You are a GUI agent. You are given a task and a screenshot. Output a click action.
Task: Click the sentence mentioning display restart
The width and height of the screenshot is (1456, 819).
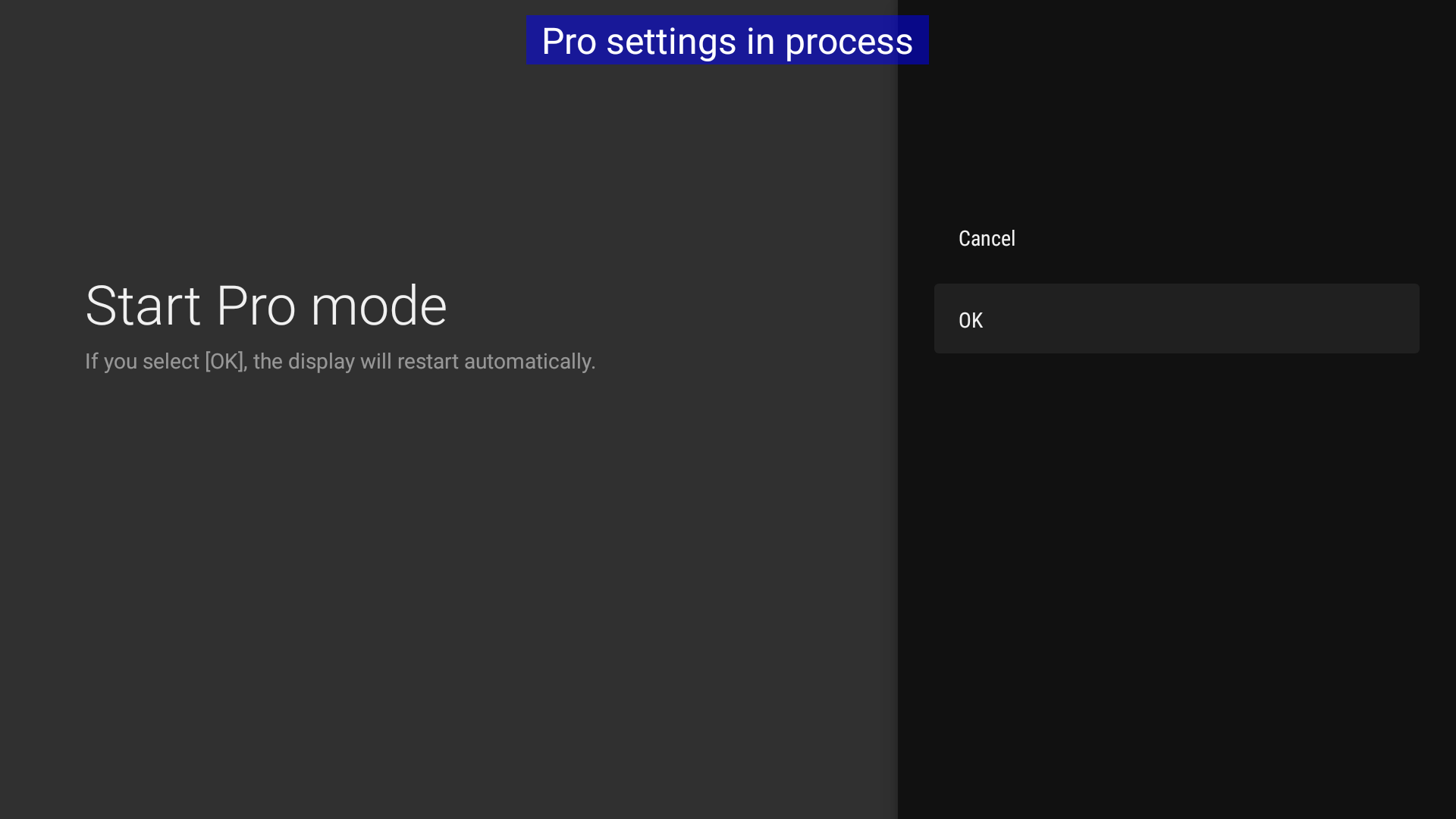[x=340, y=362]
